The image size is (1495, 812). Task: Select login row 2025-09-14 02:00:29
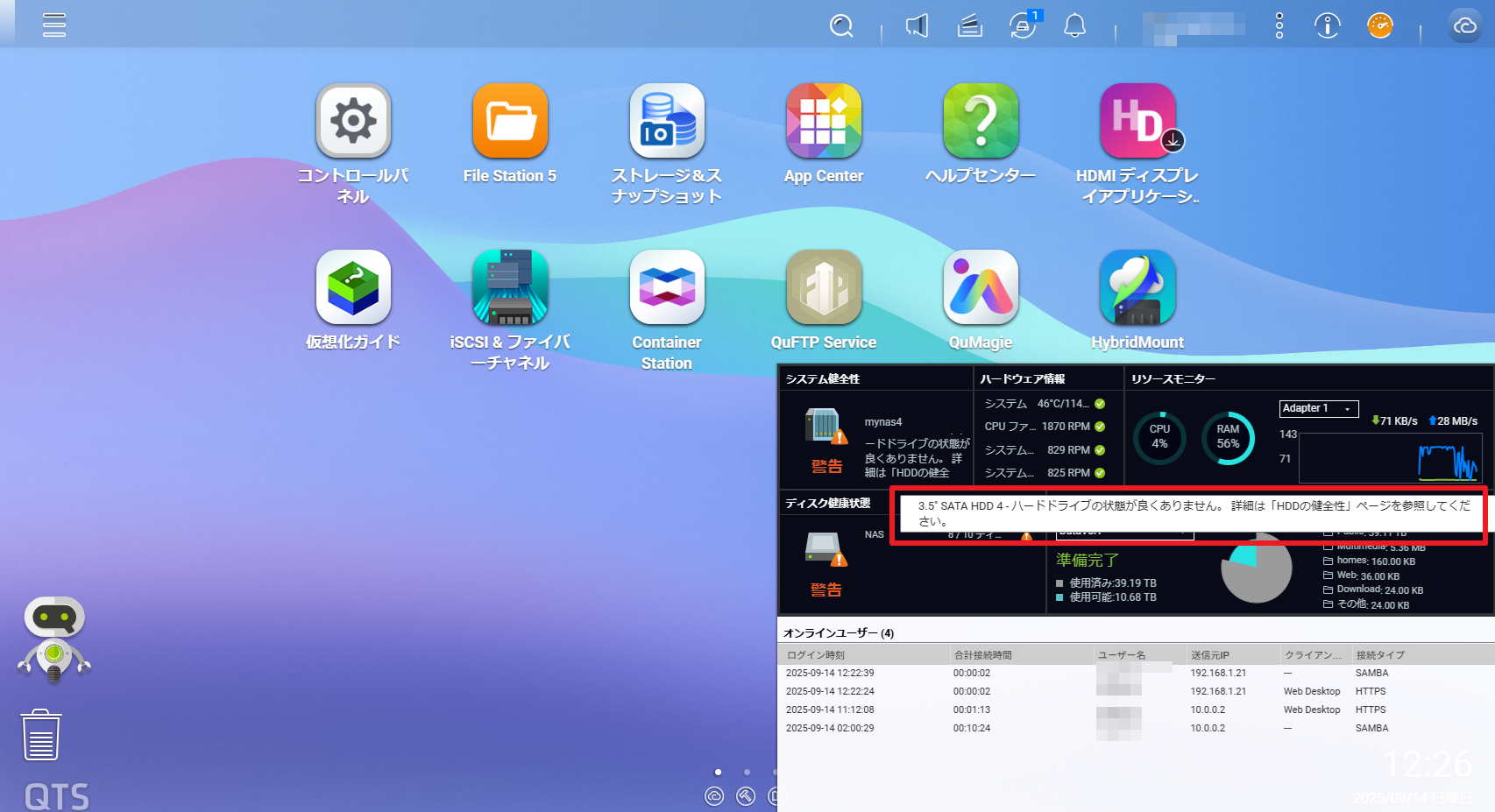pos(1136,729)
